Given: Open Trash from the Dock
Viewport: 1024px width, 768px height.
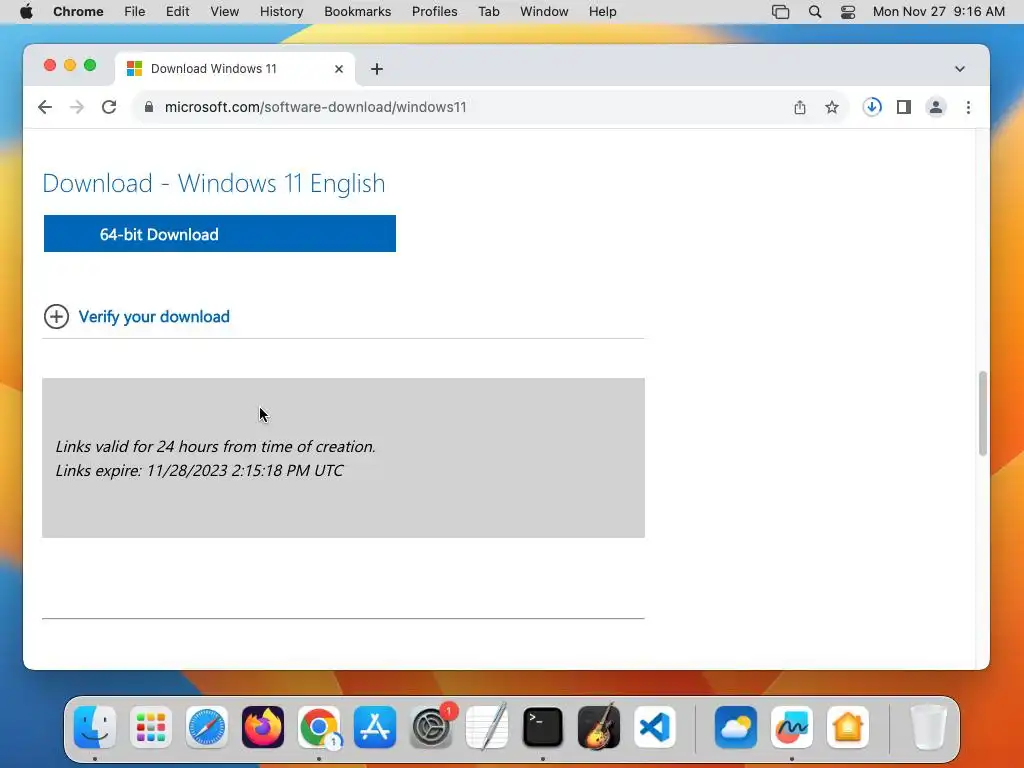Looking at the screenshot, I should click(x=928, y=727).
